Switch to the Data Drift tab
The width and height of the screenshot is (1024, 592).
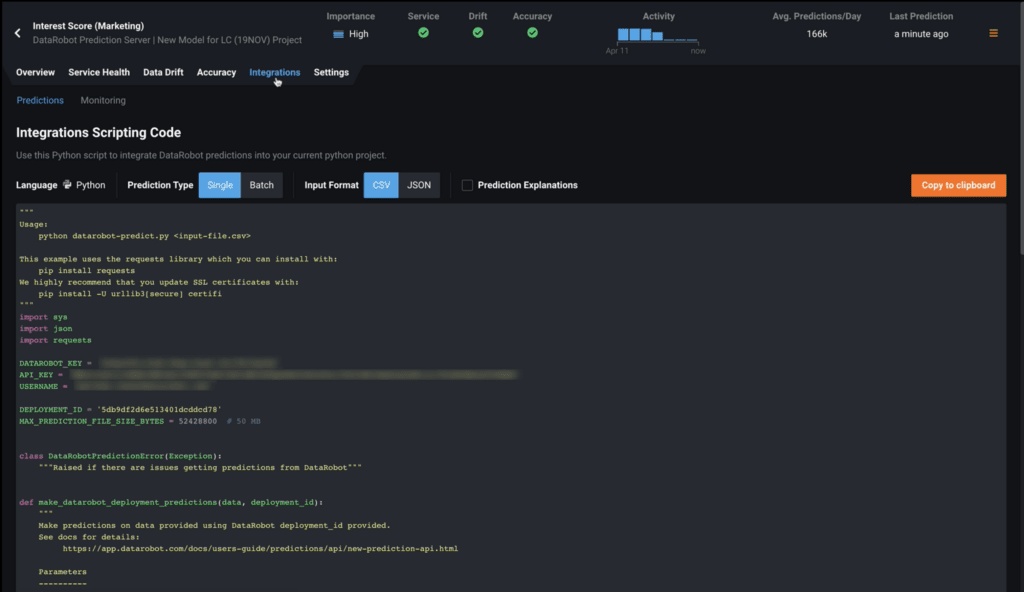[x=163, y=73]
